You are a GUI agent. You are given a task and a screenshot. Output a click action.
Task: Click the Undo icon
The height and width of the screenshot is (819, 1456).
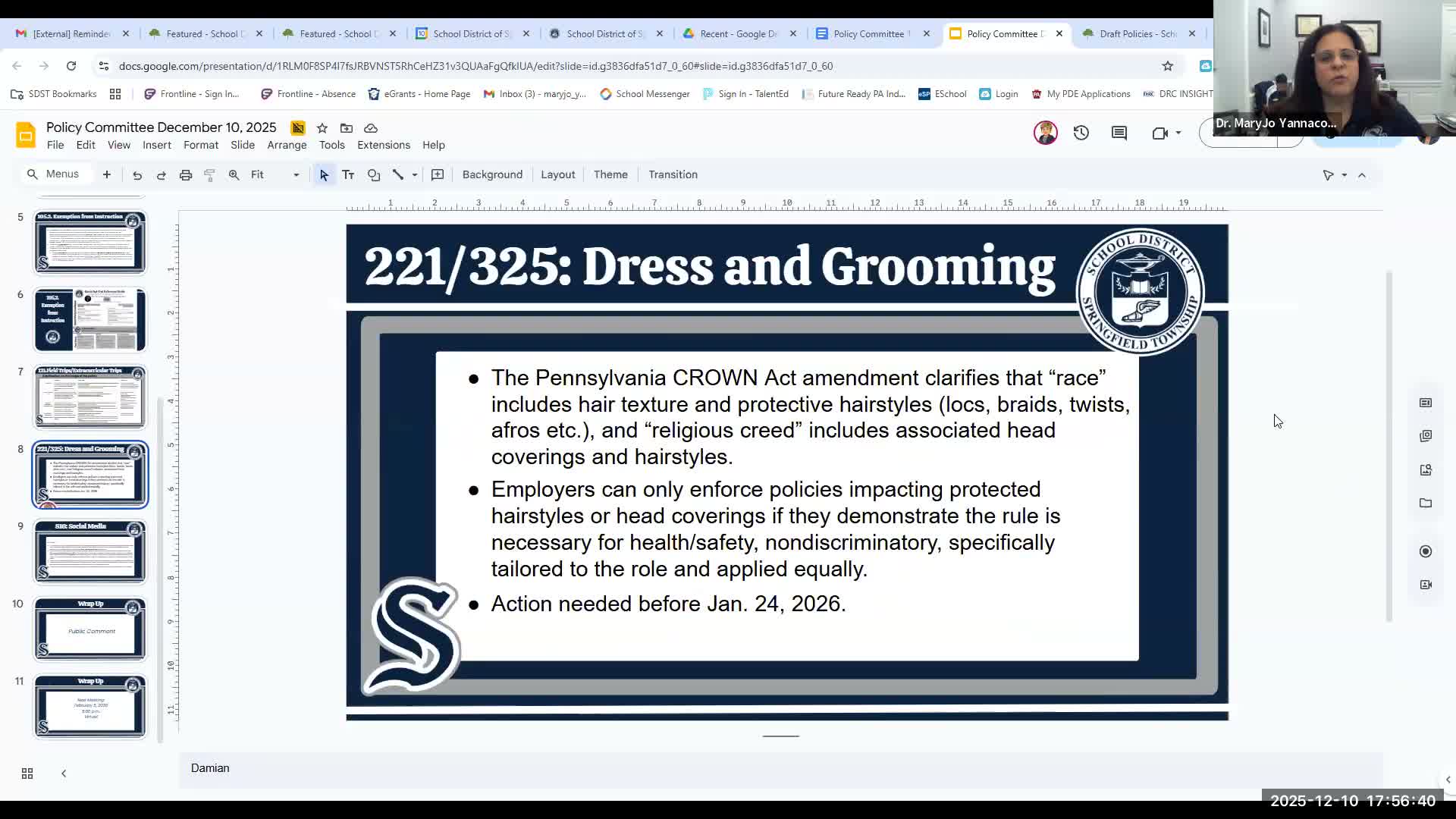click(136, 174)
